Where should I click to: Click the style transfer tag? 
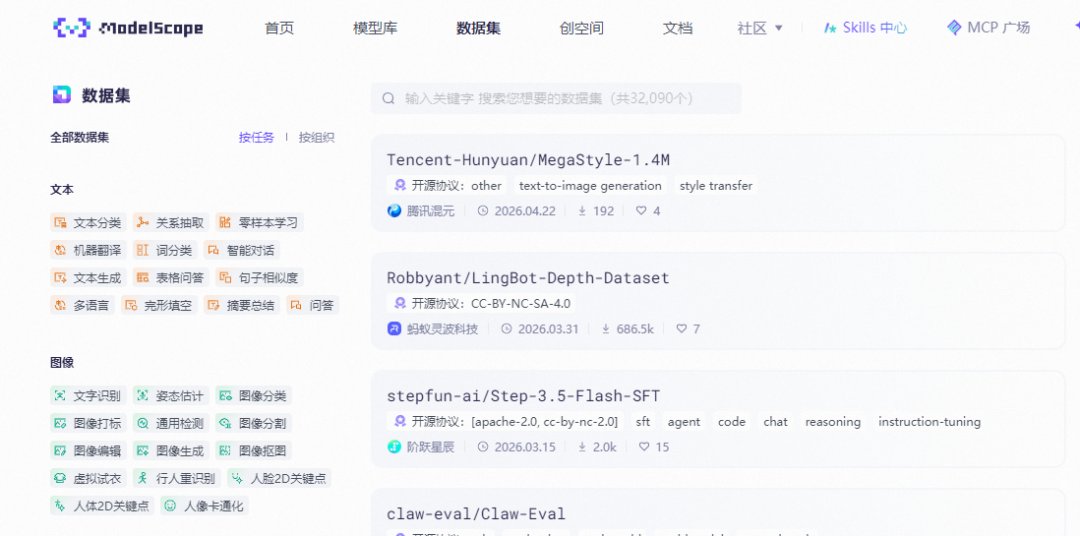click(x=716, y=185)
